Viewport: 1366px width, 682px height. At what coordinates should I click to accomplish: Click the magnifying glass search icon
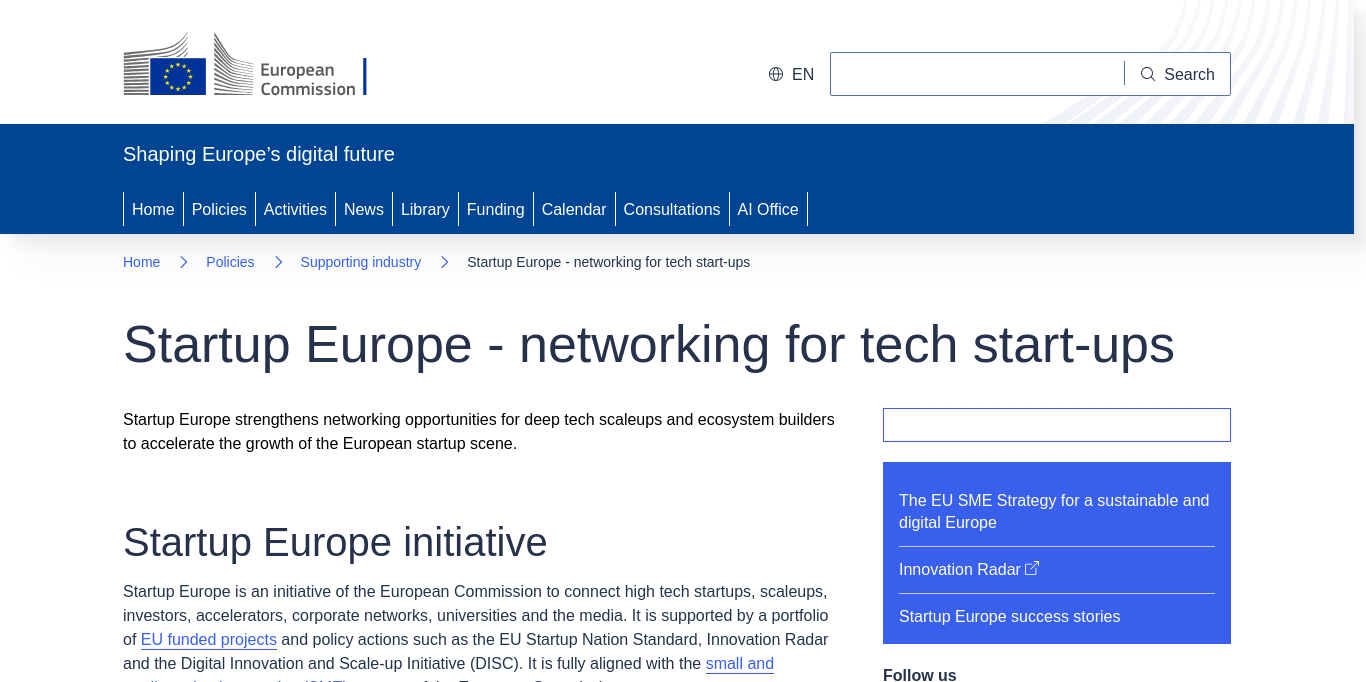1148,74
